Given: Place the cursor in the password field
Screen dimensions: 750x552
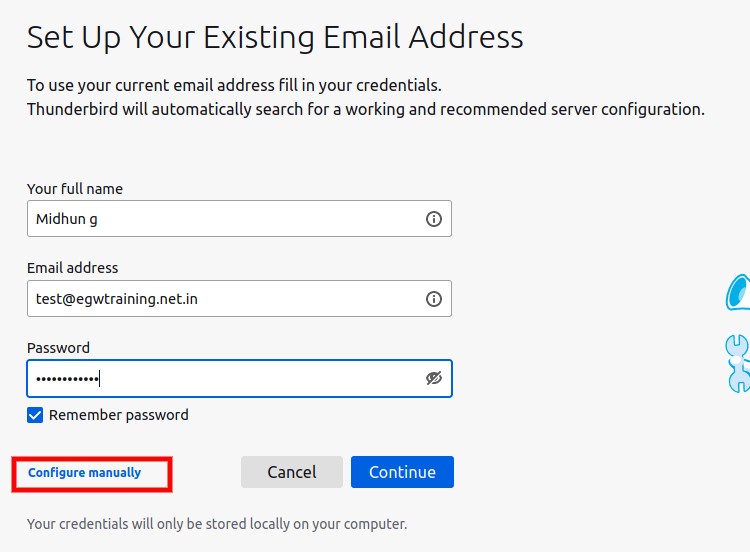Looking at the screenshot, I should tap(220, 379).
